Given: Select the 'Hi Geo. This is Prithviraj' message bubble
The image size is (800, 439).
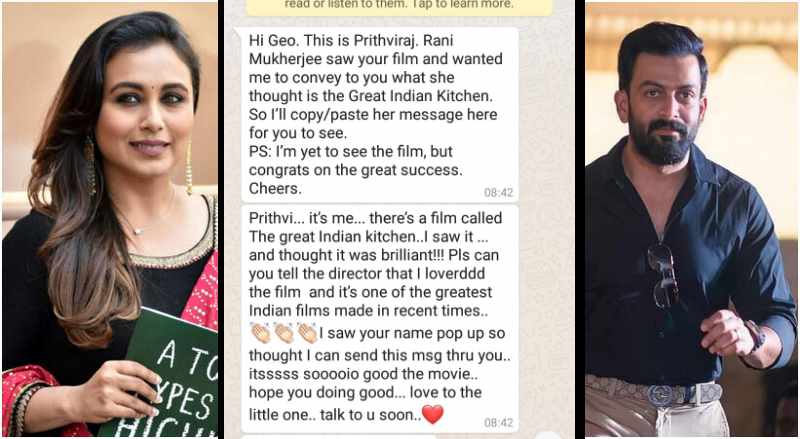Looking at the screenshot, I should 380,115.
